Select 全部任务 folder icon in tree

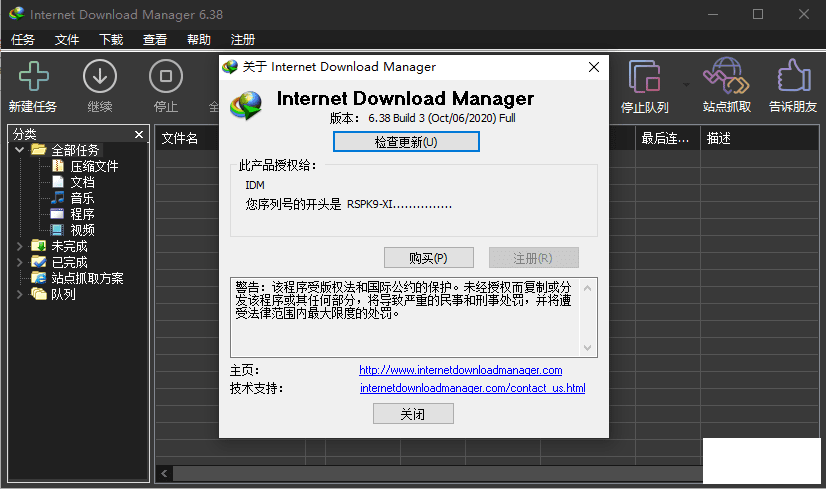click(x=38, y=150)
